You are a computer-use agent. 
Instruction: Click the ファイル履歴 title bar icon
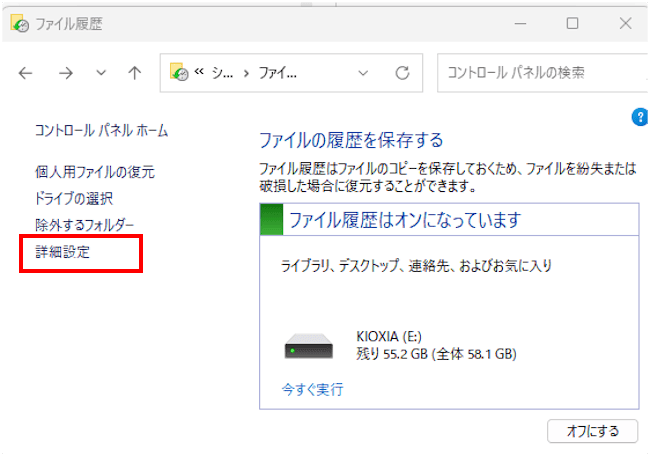click(19, 23)
